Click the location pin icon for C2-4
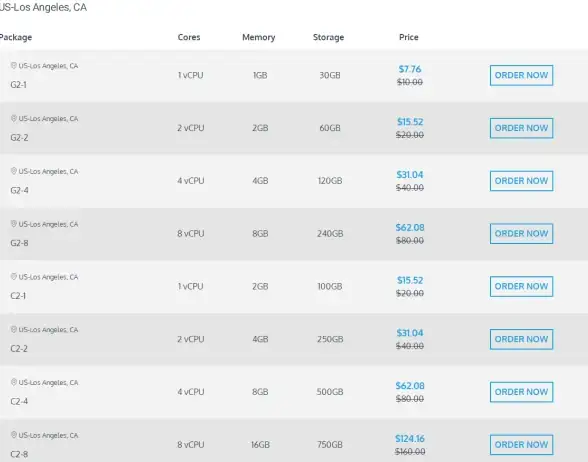Screen dimensions: 588x462 click(14, 382)
